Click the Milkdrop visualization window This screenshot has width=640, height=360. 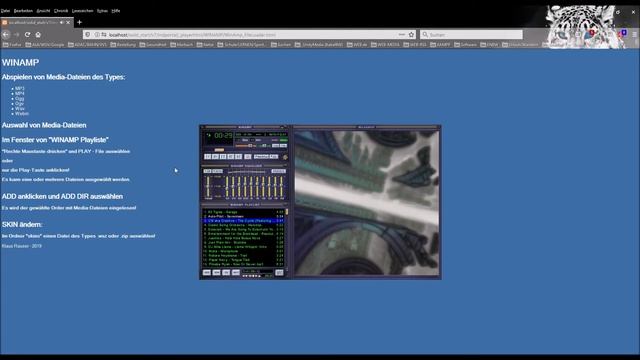[367, 202]
